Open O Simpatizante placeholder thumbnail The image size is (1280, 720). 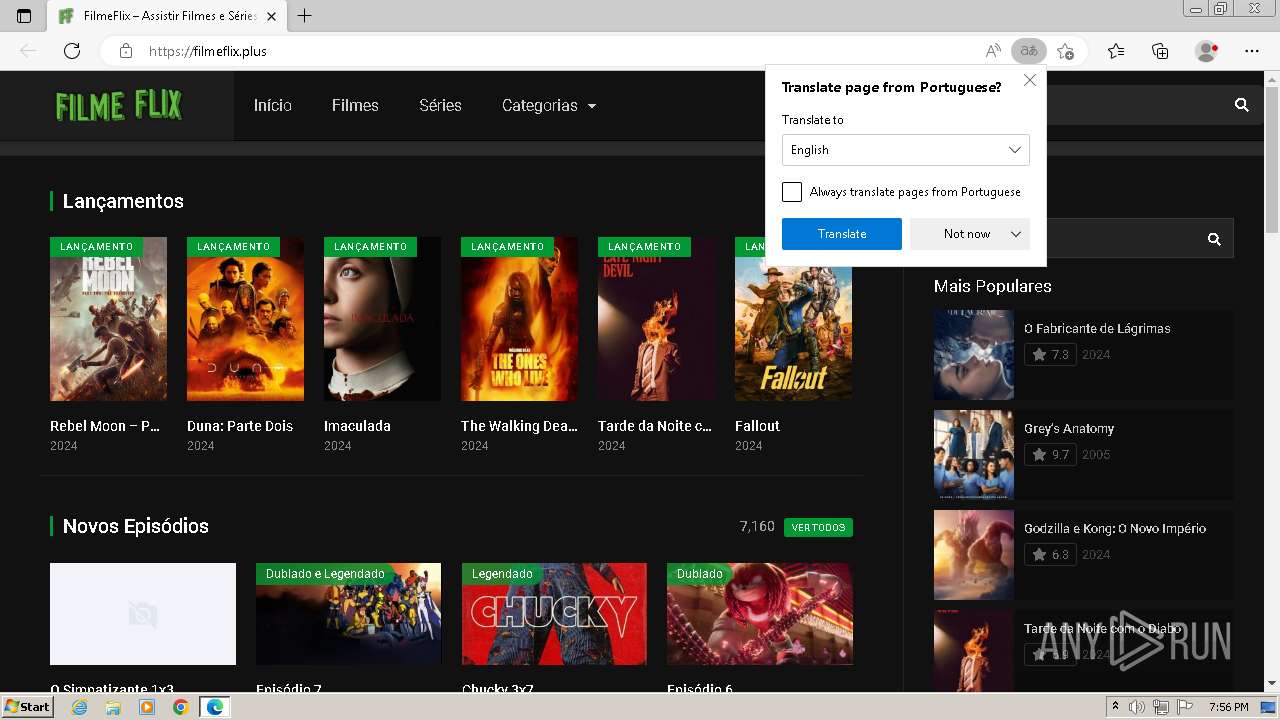(143, 614)
